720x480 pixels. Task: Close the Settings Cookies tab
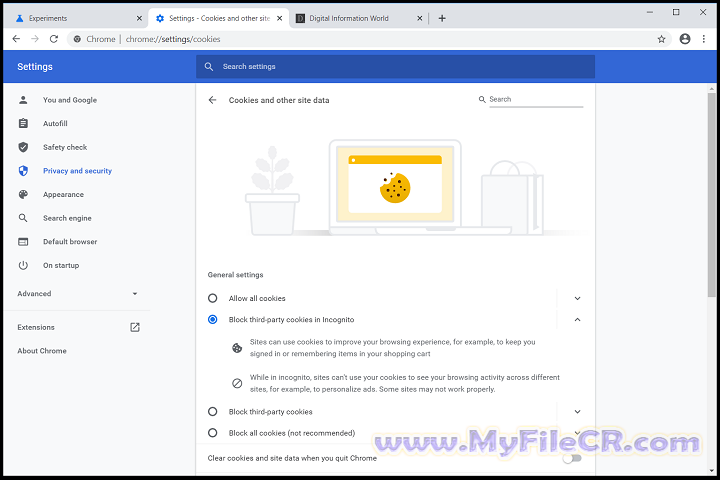tap(279, 18)
